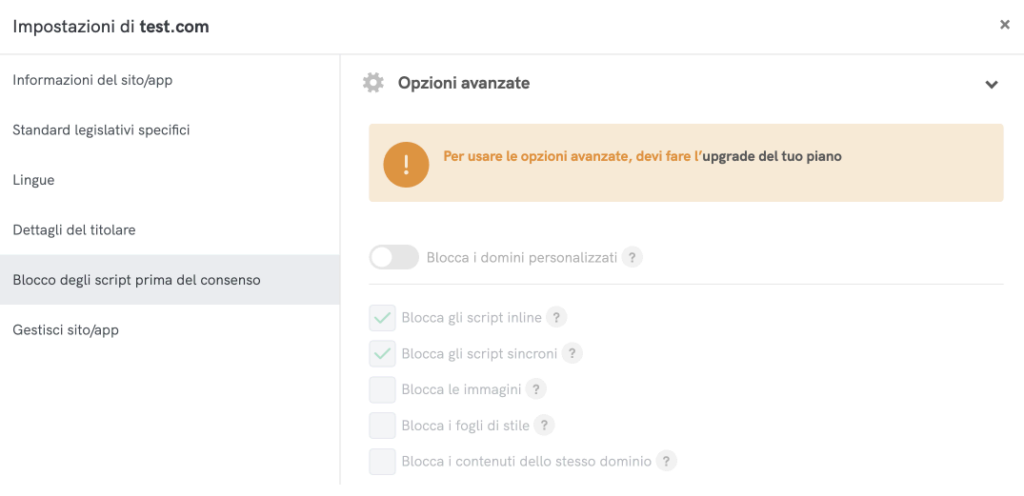Image resolution: width=1024 pixels, height=496 pixels.
Task: Collapse the Opzioni avanzate section chevron
Action: pyautogui.click(x=991, y=84)
